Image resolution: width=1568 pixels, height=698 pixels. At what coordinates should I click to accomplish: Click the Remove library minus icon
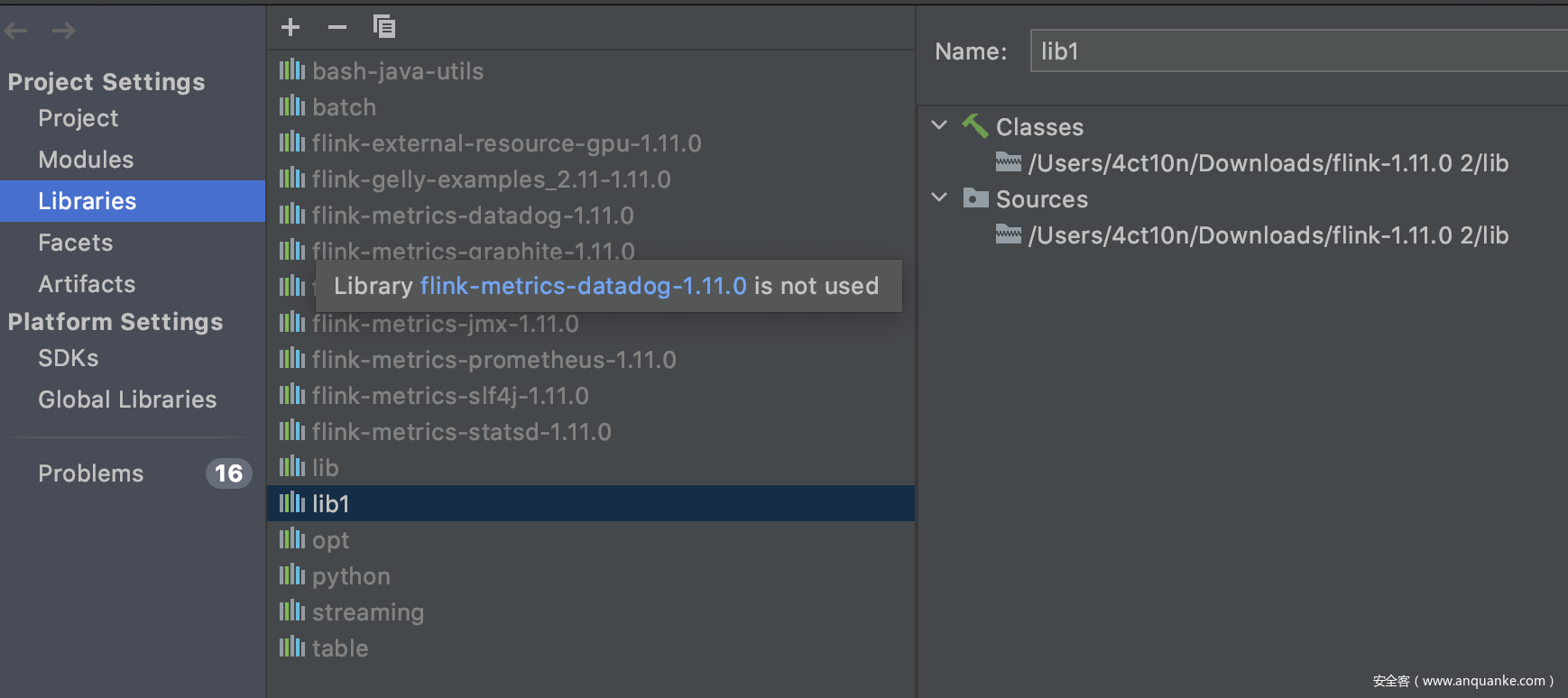pyautogui.click(x=337, y=27)
